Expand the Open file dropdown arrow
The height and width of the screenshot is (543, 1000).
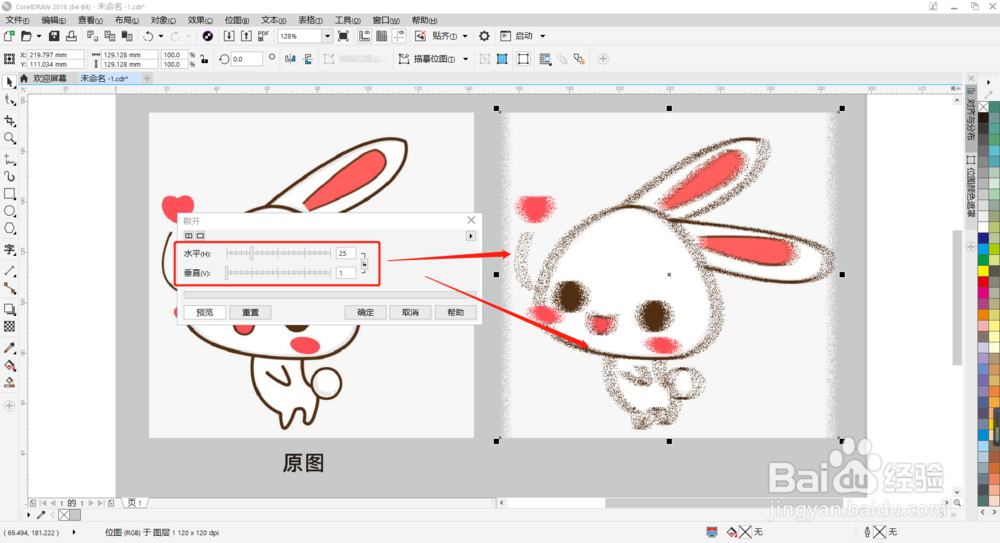pyautogui.click(x=39, y=36)
